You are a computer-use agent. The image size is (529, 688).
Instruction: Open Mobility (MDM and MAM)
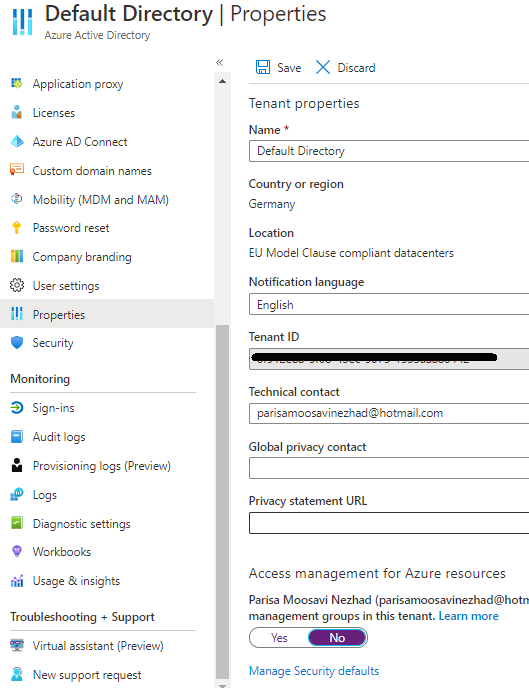pos(100,200)
